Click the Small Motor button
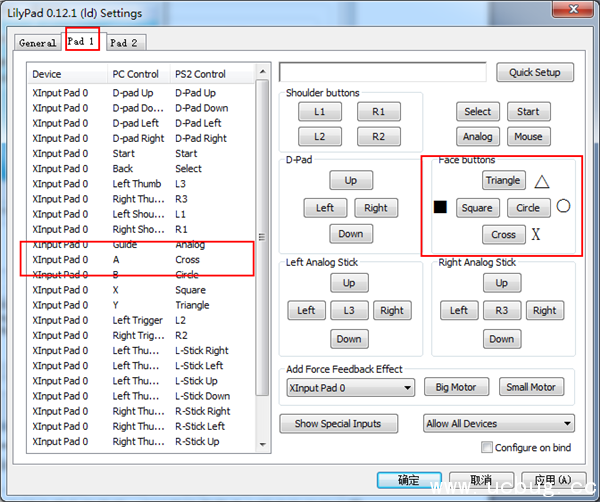This screenshot has width=600, height=502. 531,387
